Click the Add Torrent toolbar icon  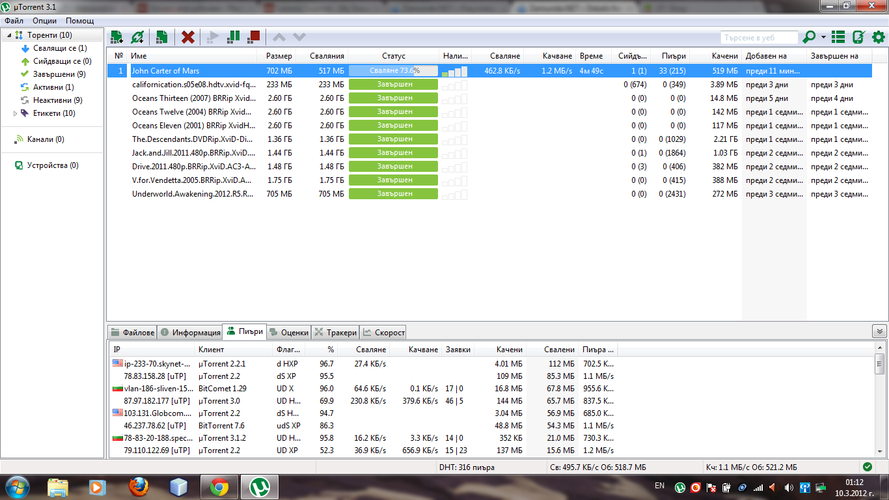[117, 37]
